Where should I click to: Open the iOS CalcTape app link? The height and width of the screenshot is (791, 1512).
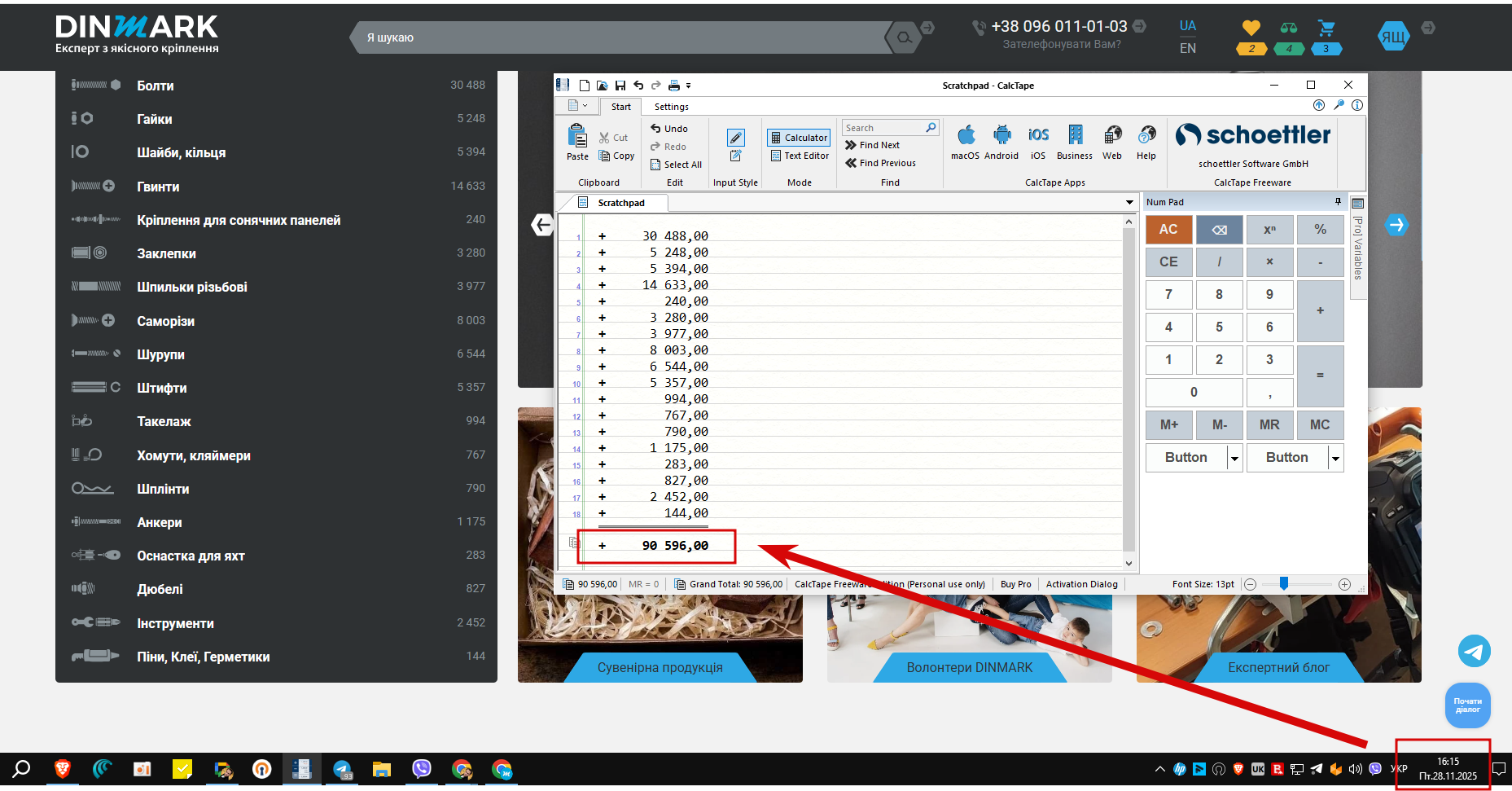1038,143
